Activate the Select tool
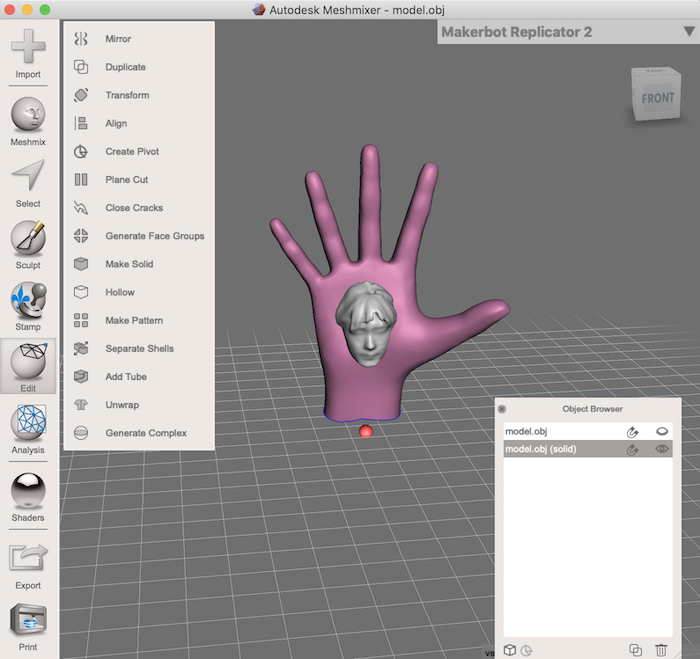This screenshot has height=659, width=700. [x=28, y=184]
